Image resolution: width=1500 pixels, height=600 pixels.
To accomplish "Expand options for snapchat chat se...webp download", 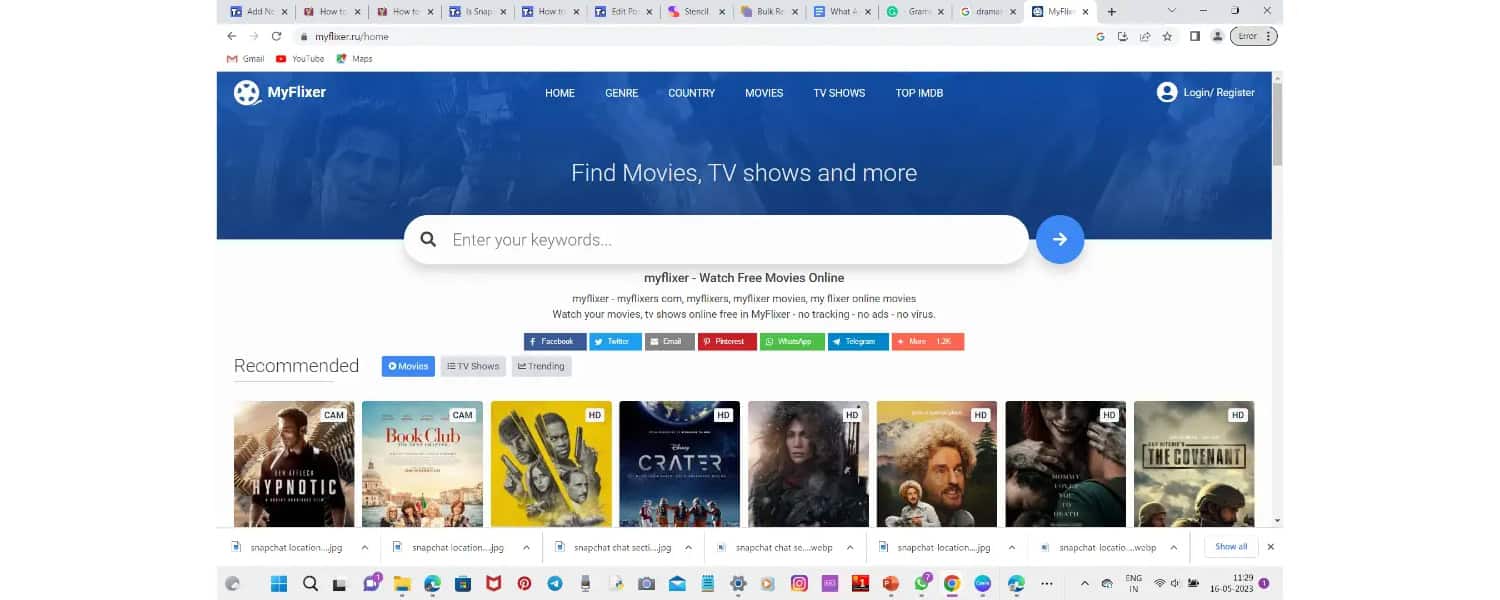I will [850, 547].
